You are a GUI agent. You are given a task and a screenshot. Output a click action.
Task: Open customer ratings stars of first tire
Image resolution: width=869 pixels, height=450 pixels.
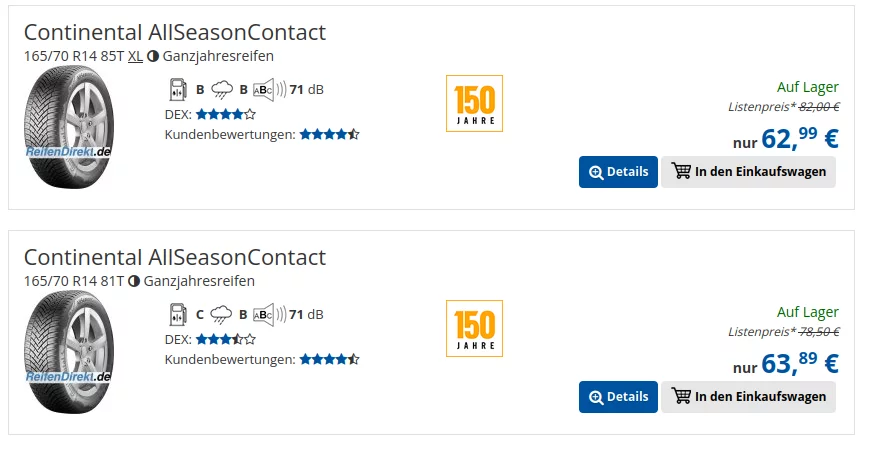click(x=329, y=134)
